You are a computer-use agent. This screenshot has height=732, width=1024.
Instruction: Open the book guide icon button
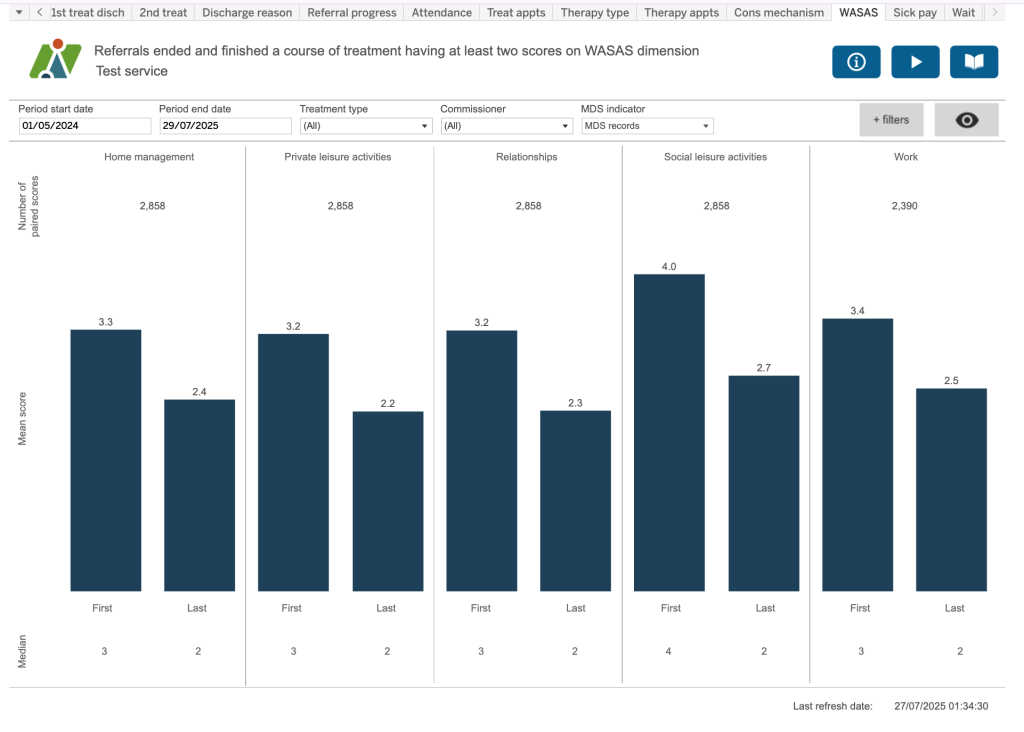pyautogui.click(x=973, y=62)
